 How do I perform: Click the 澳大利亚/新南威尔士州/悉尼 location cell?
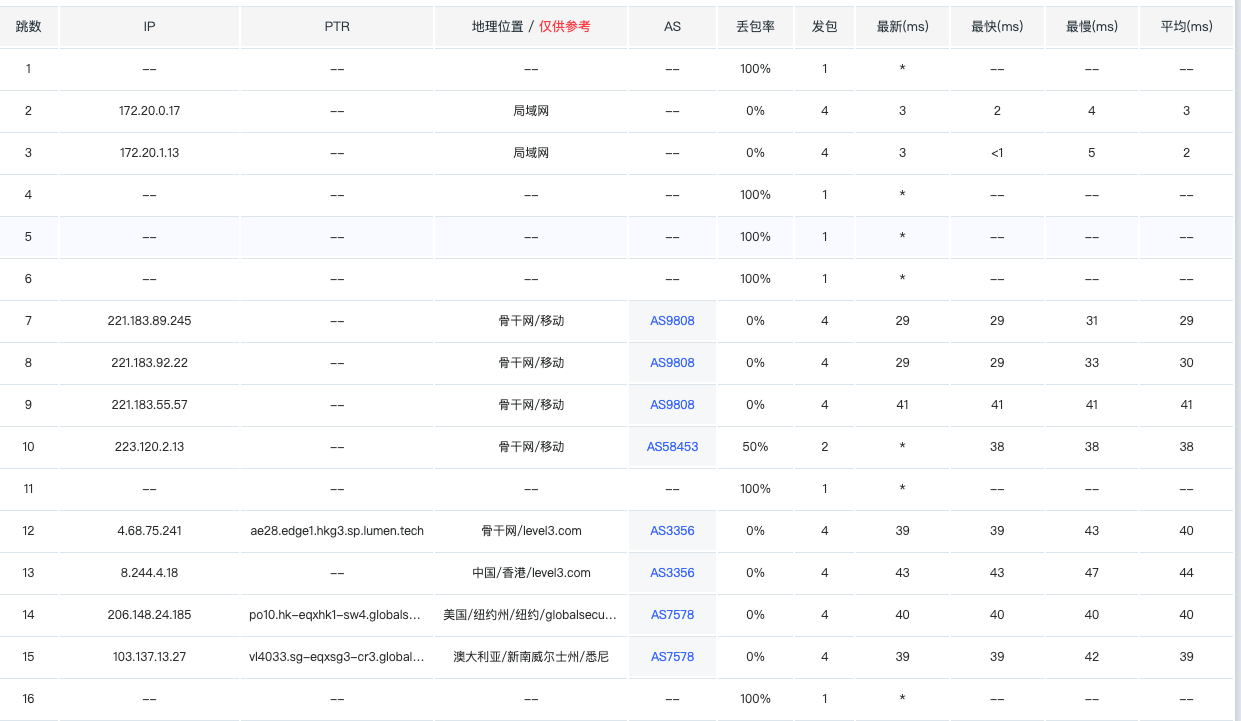[531, 657]
